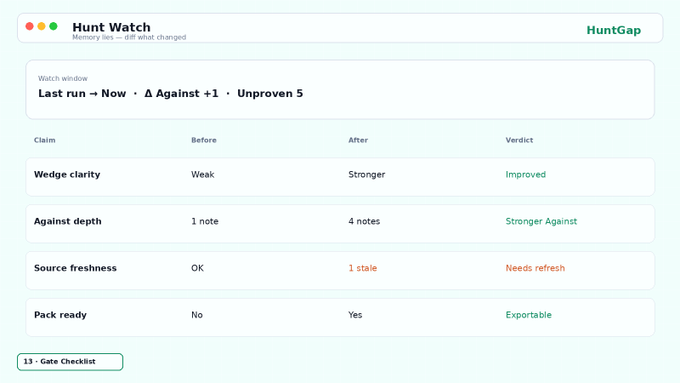Click the red close window dot
This screenshot has height=383, width=680.
click(x=29, y=26)
